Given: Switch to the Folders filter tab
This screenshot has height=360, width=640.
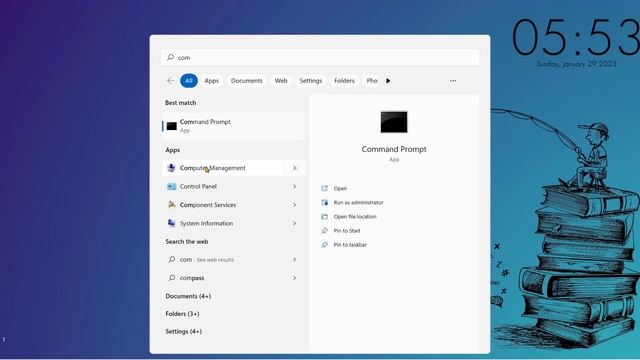Looking at the screenshot, I should pos(344,81).
